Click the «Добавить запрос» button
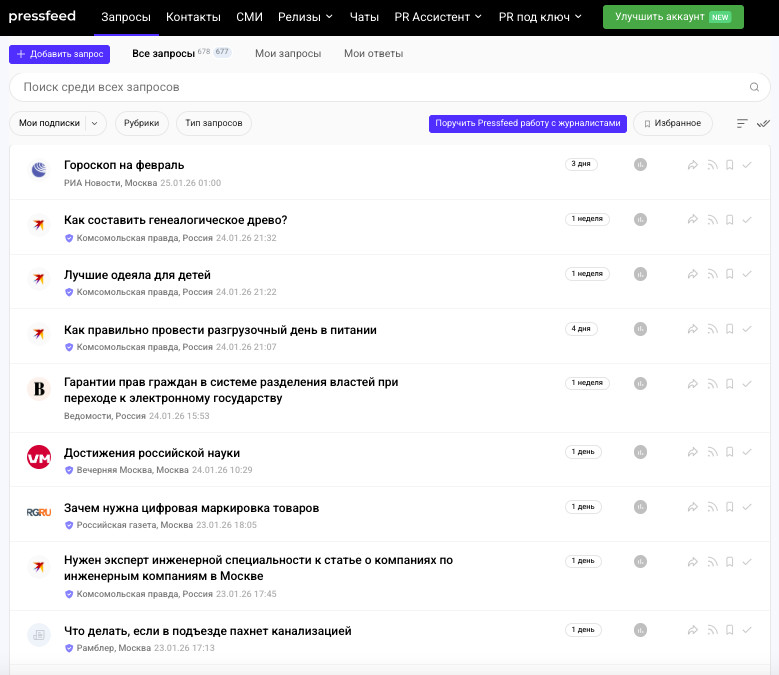779x675 pixels. 59,54
